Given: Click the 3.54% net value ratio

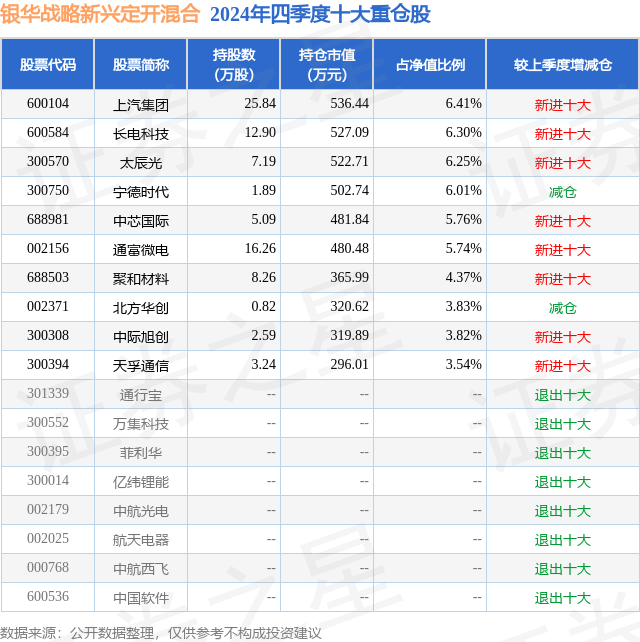Looking at the screenshot, I should pyautogui.click(x=463, y=365).
